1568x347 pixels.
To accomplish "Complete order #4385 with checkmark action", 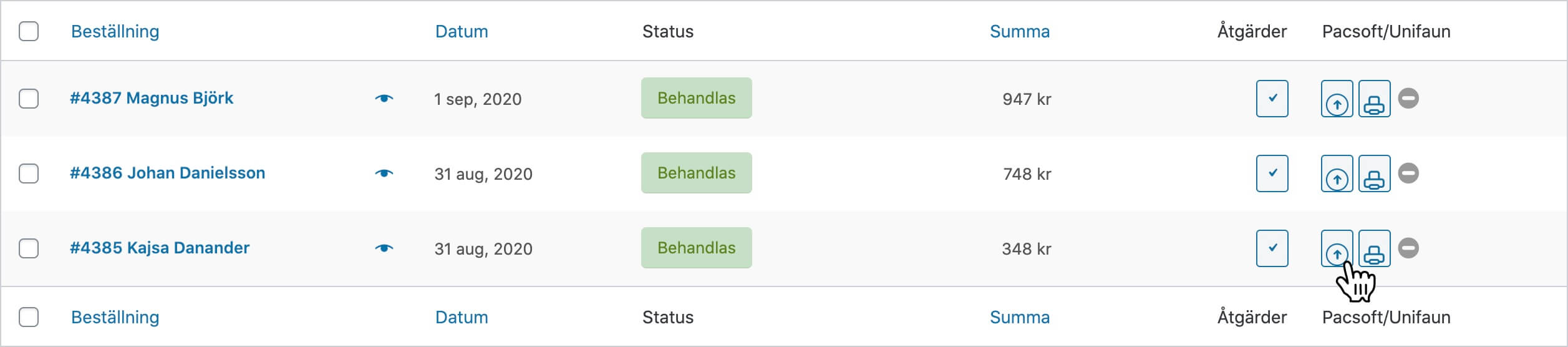I will 1272,248.
